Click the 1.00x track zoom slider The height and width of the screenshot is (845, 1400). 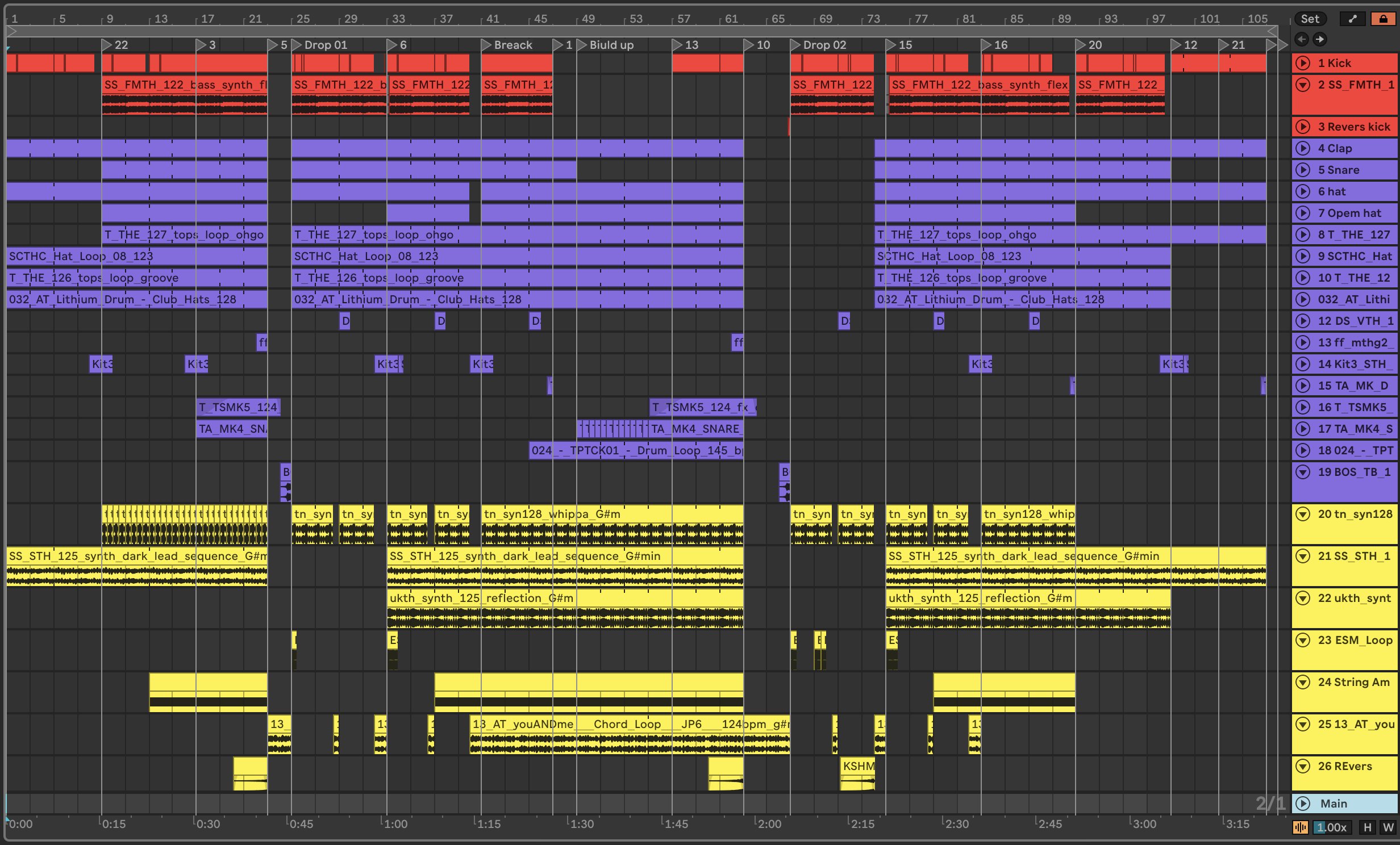[x=1331, y=827]
